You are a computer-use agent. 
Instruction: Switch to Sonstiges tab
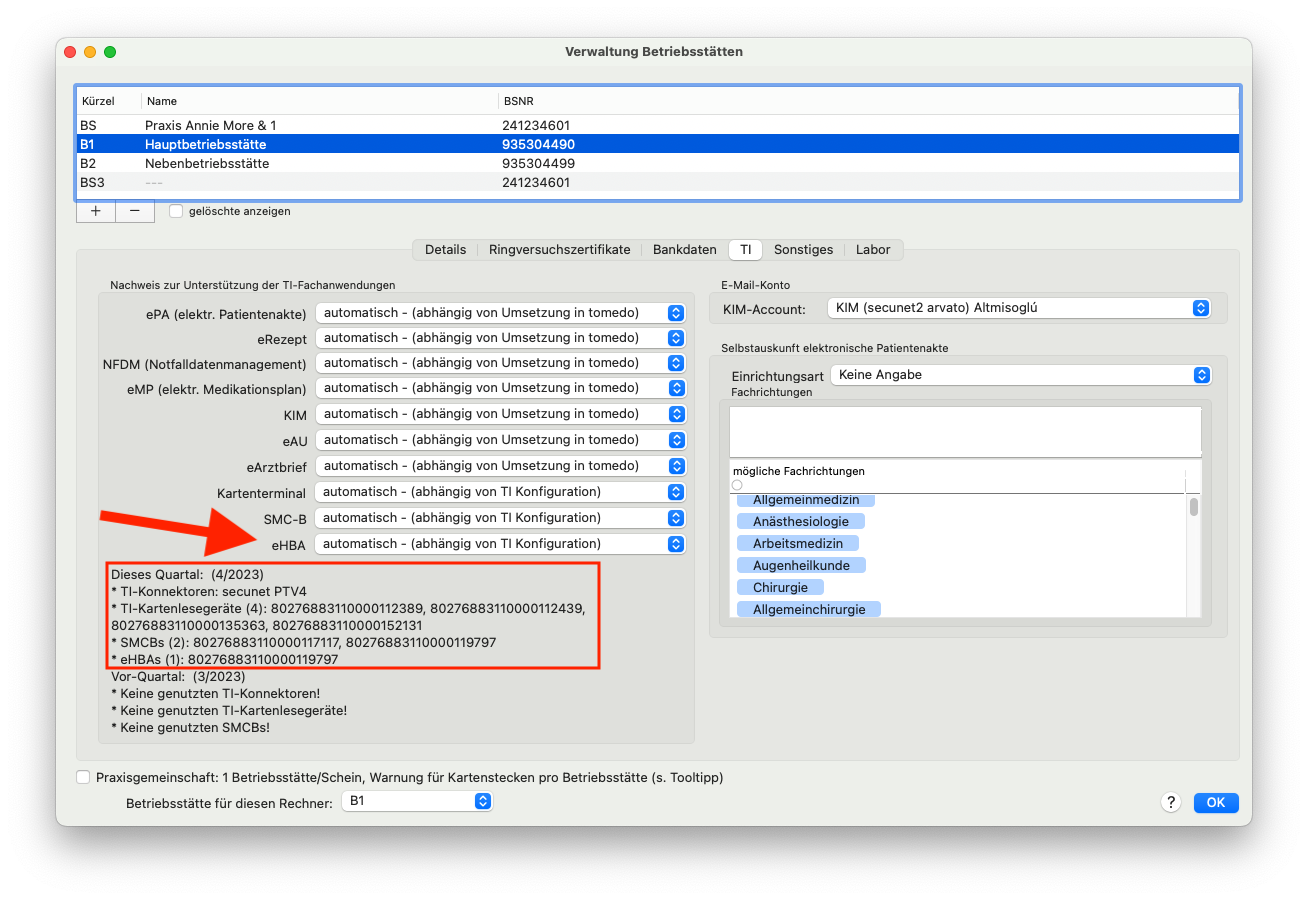(803, 250)
